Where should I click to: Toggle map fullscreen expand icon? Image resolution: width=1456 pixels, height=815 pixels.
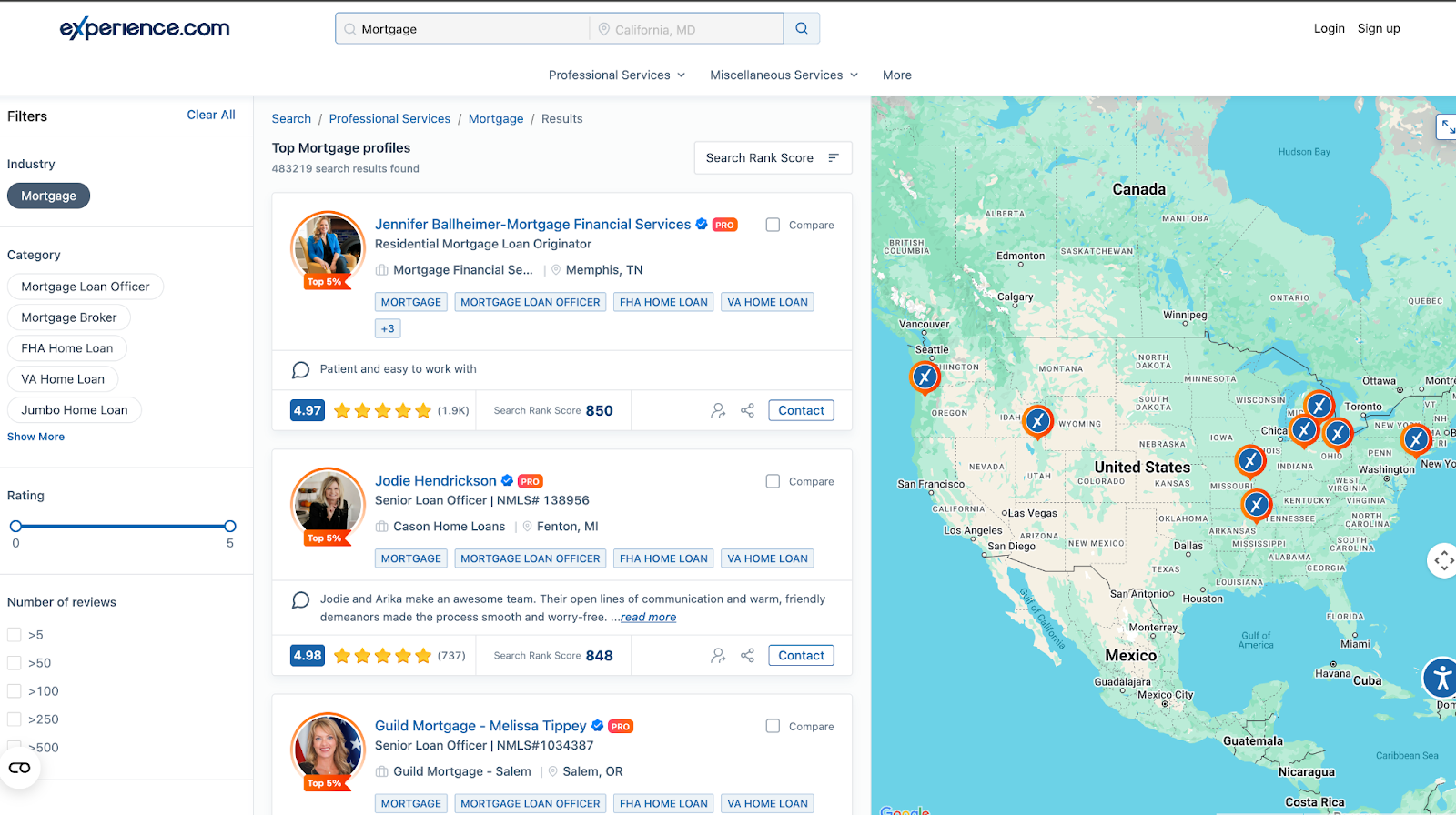[1446, 126]
